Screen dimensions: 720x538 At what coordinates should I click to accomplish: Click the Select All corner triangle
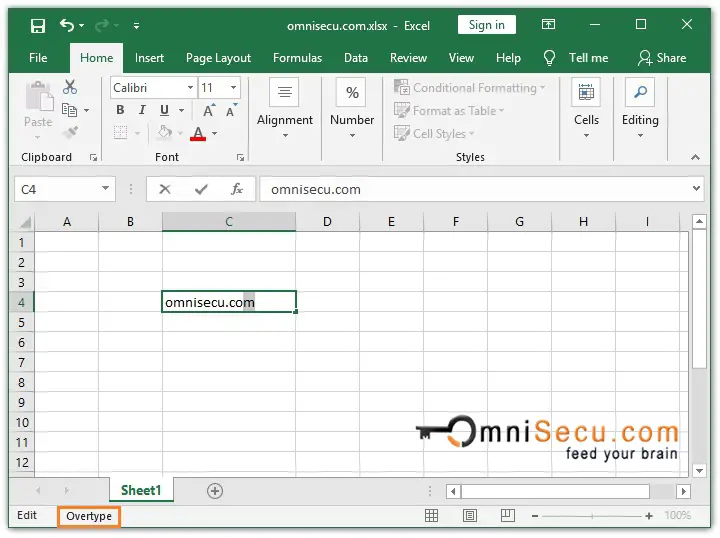[x=25, y=222]
